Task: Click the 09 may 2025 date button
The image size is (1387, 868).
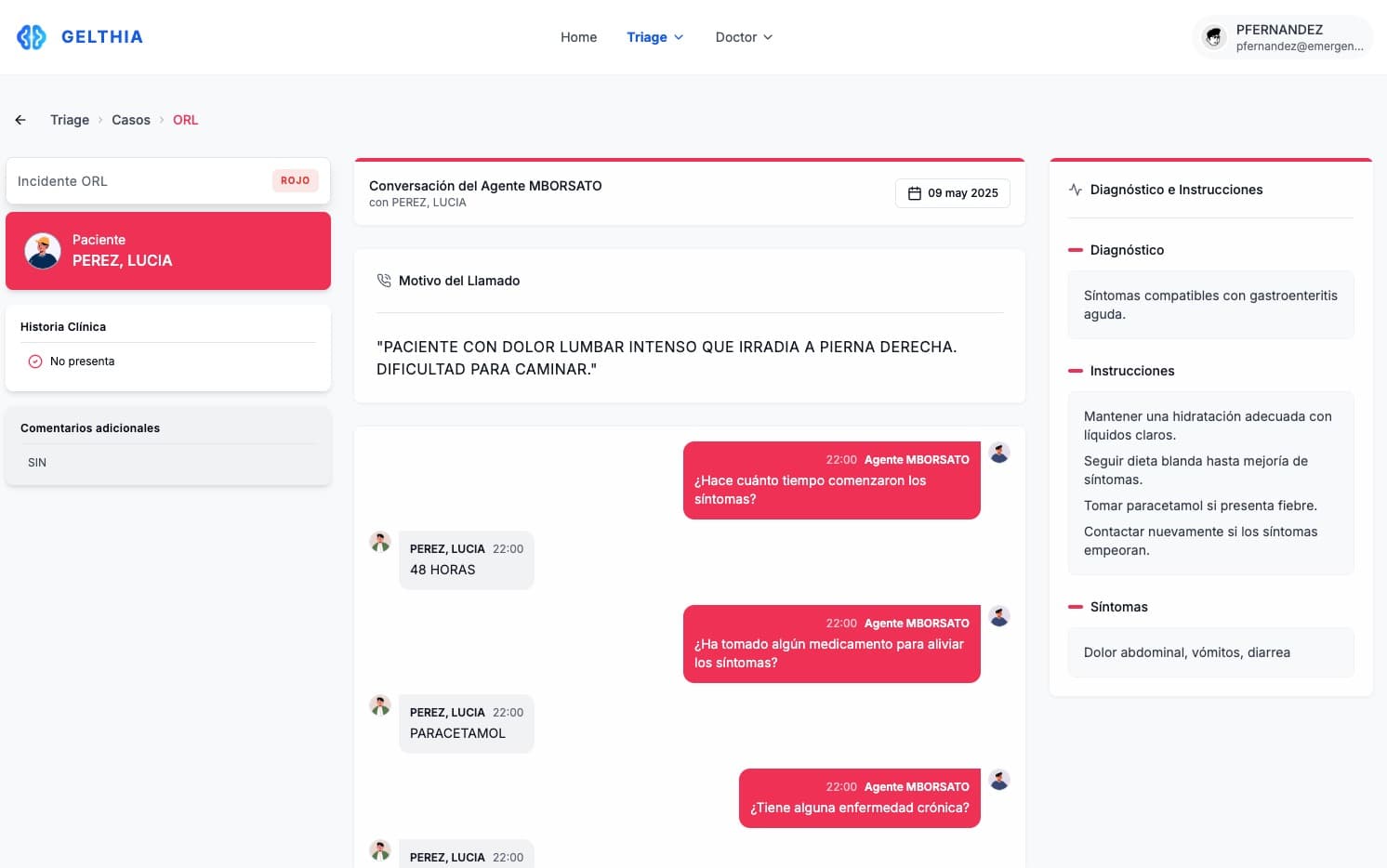Action: click(953, 193)
